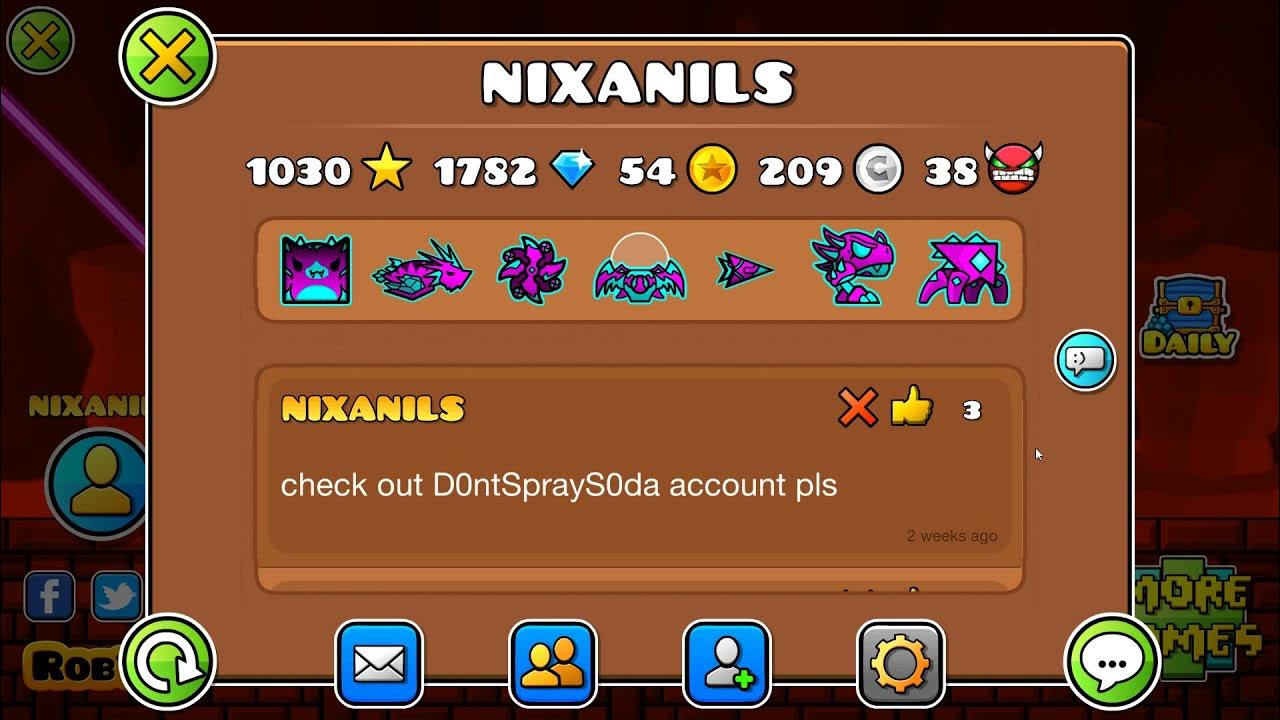Image resolution: width=1280 pixels, height=720 pixels.
Task: Open comment history with the small blue chat icon
Action: (1085, 360)
